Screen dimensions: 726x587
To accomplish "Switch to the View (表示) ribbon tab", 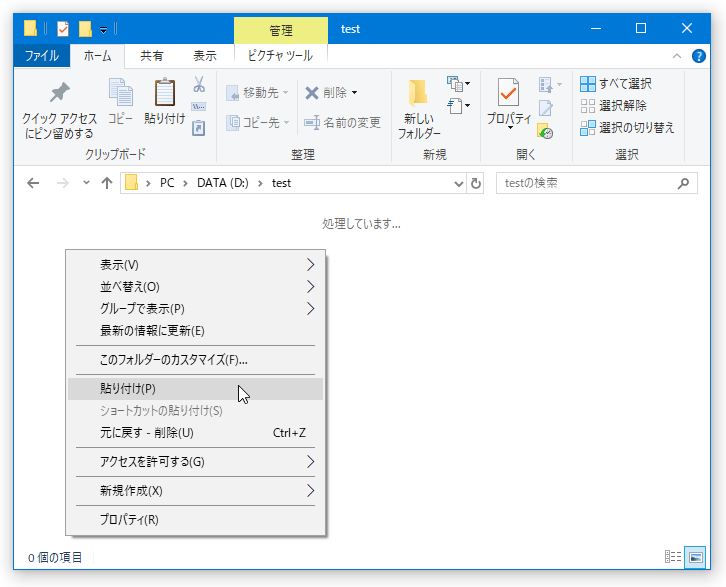I will point(205,56).
